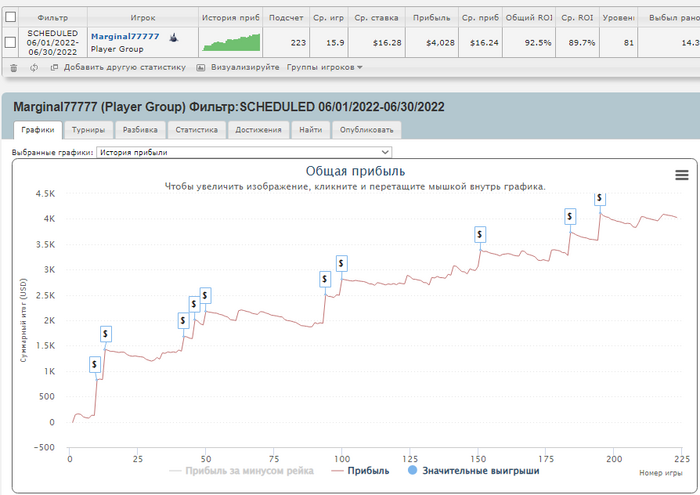Click the $ marker at 2.5K near game 50
The width and height of the screenshot is (700, 495).
tap(205, 295)
